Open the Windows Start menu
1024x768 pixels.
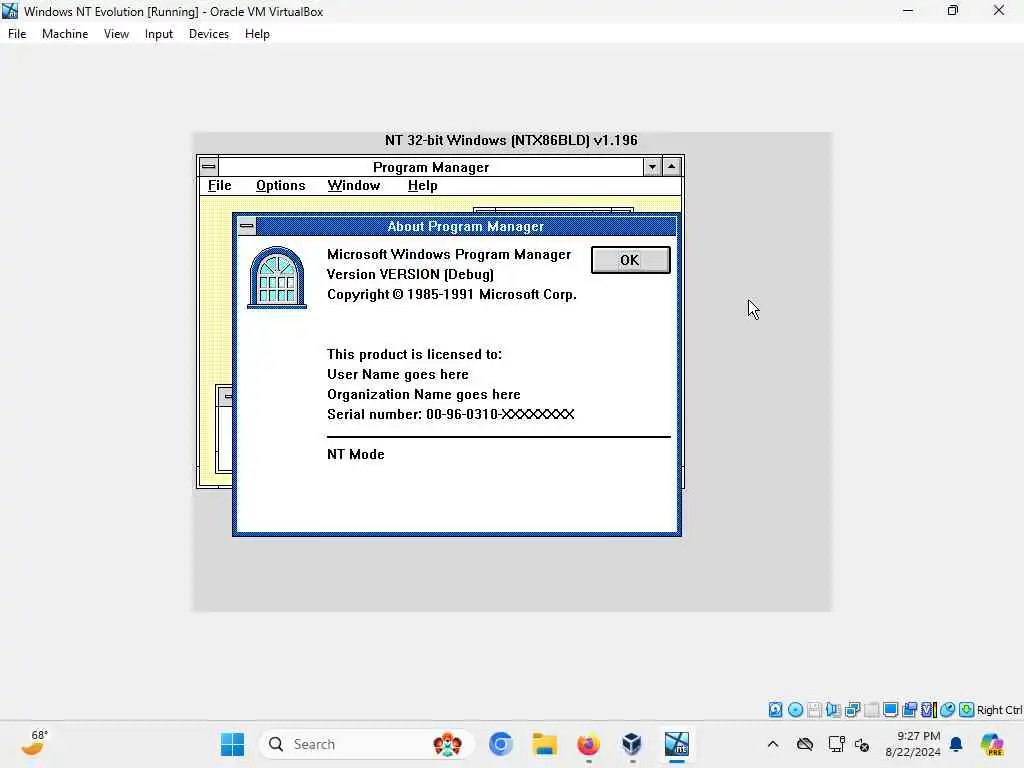tap(232, 744)
